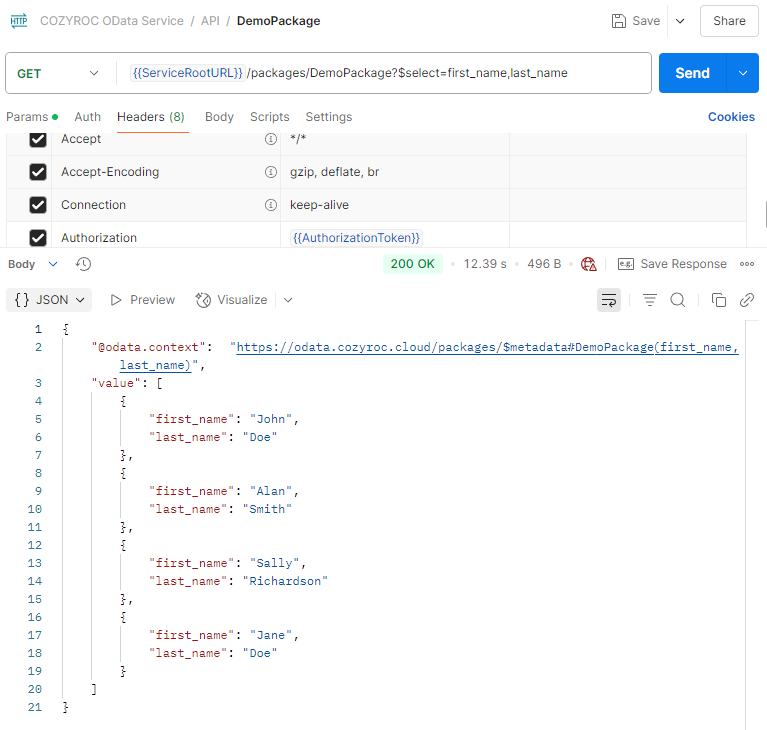
Task: Toggle the wrap lines icon
Action: [608, 300]
